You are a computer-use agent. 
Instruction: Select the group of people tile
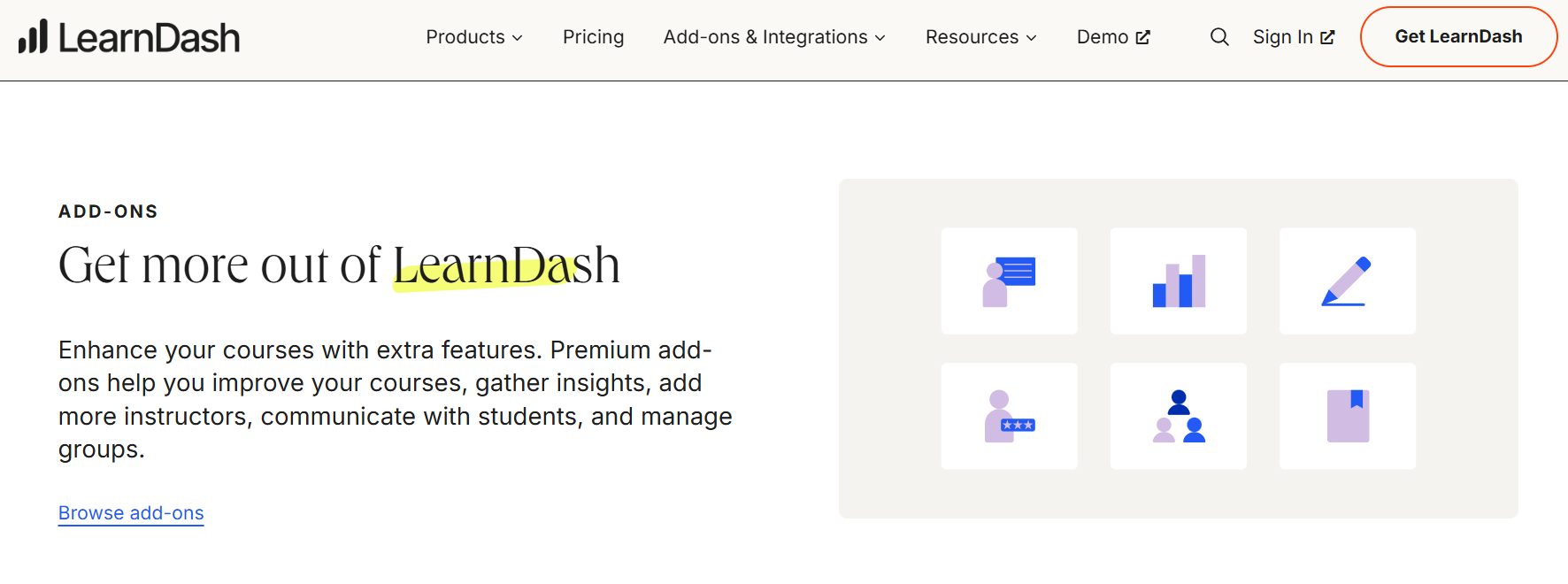[x=1178, y=416]
